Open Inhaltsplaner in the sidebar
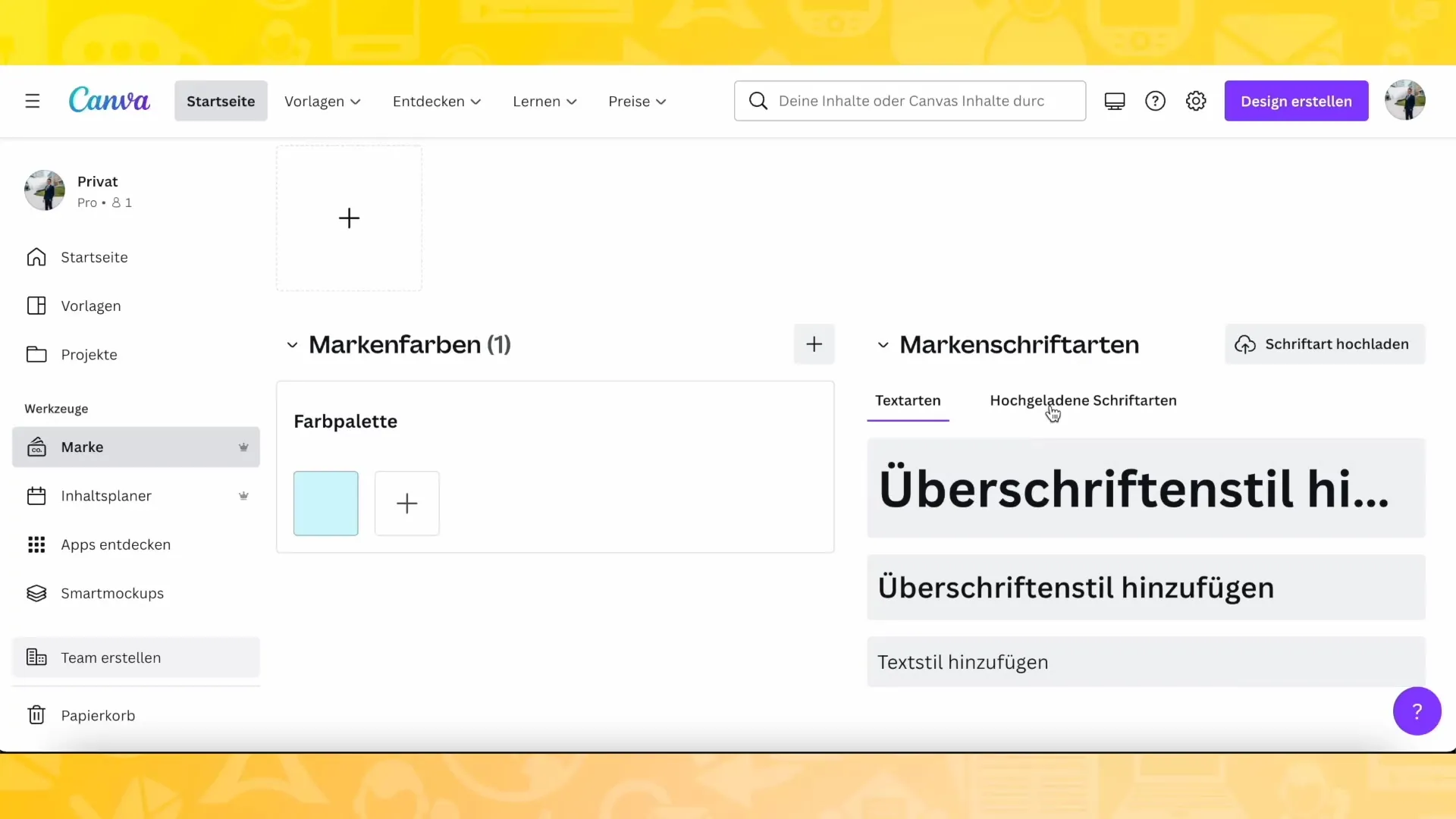Image resolution: width=1456 pixels, height=819 pixels. point(136,496)
